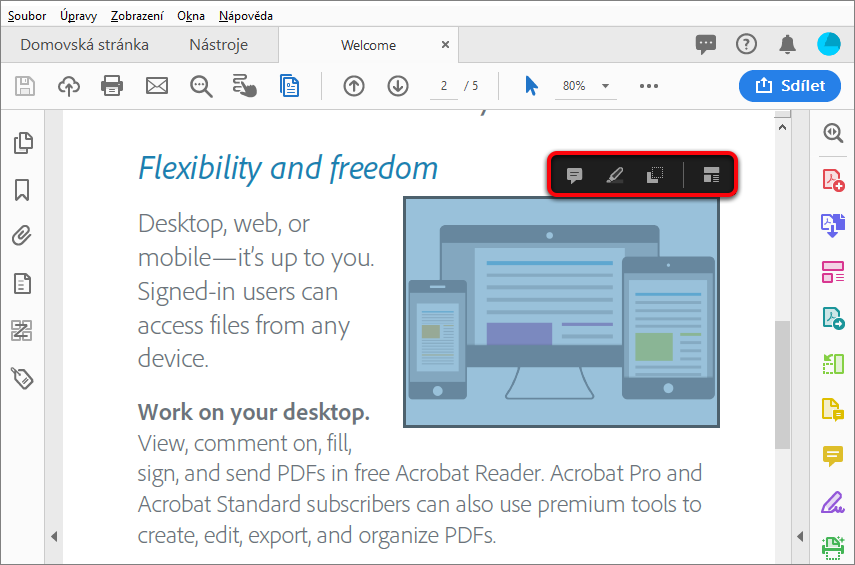Open notifications bell

pyautogui.click(x=787, y=44)
